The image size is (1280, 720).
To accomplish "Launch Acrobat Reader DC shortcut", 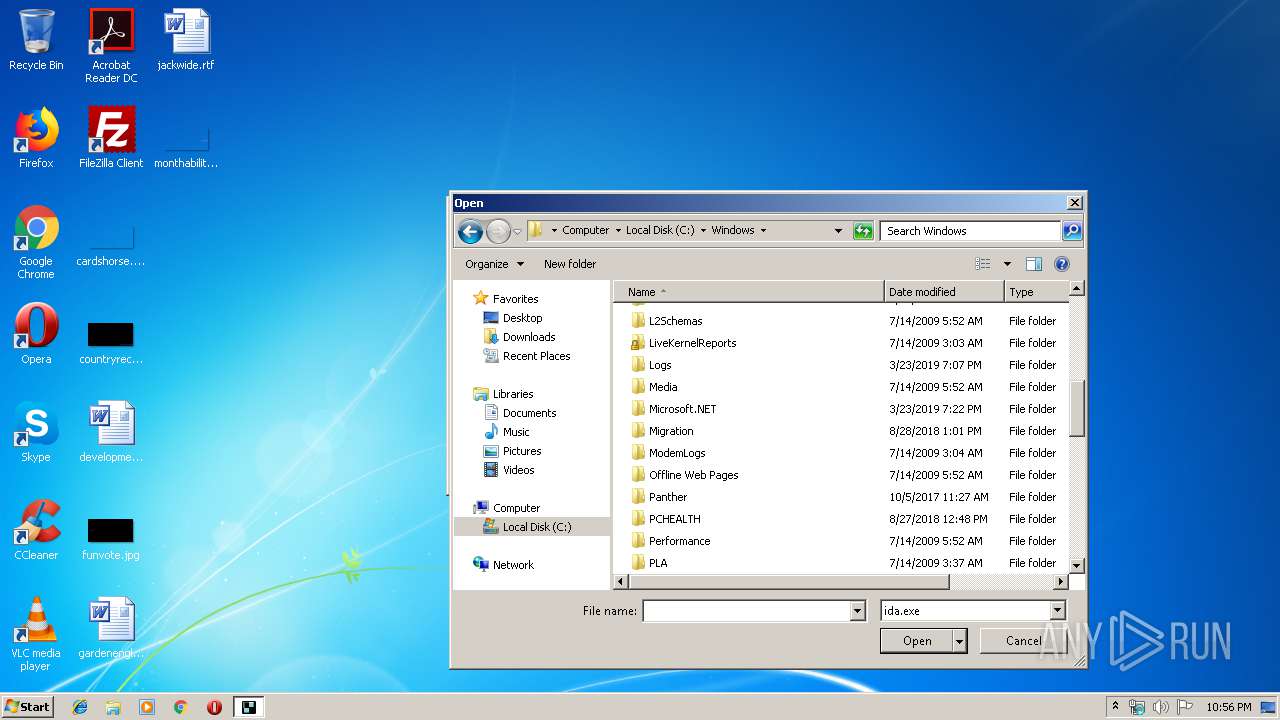I will pyautogui.click(x=111, y=45).
